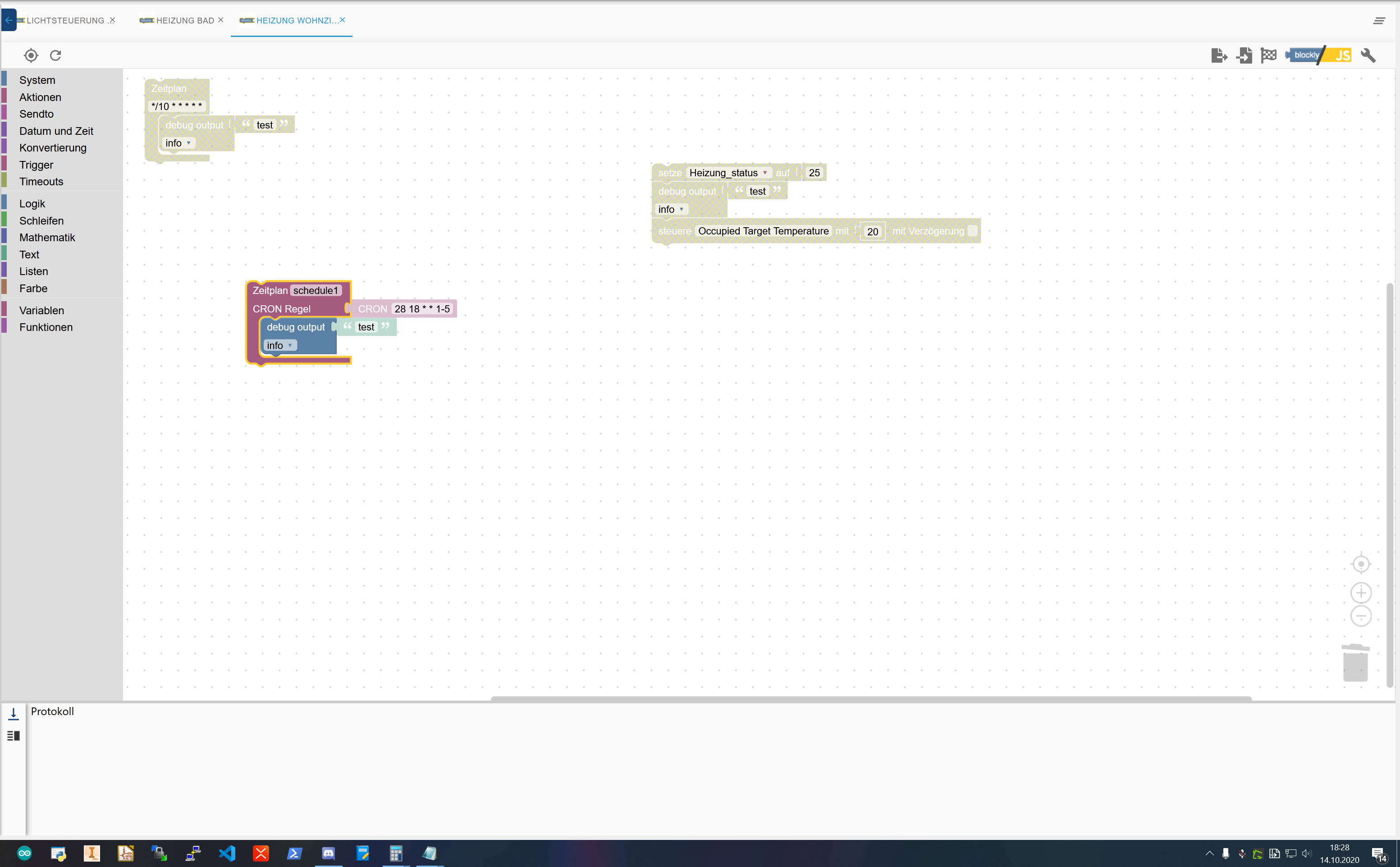Open the Variablen toolbox category
Viewport: 1400px width, 867px height.
pyautogui.click(x=41, y=310)
